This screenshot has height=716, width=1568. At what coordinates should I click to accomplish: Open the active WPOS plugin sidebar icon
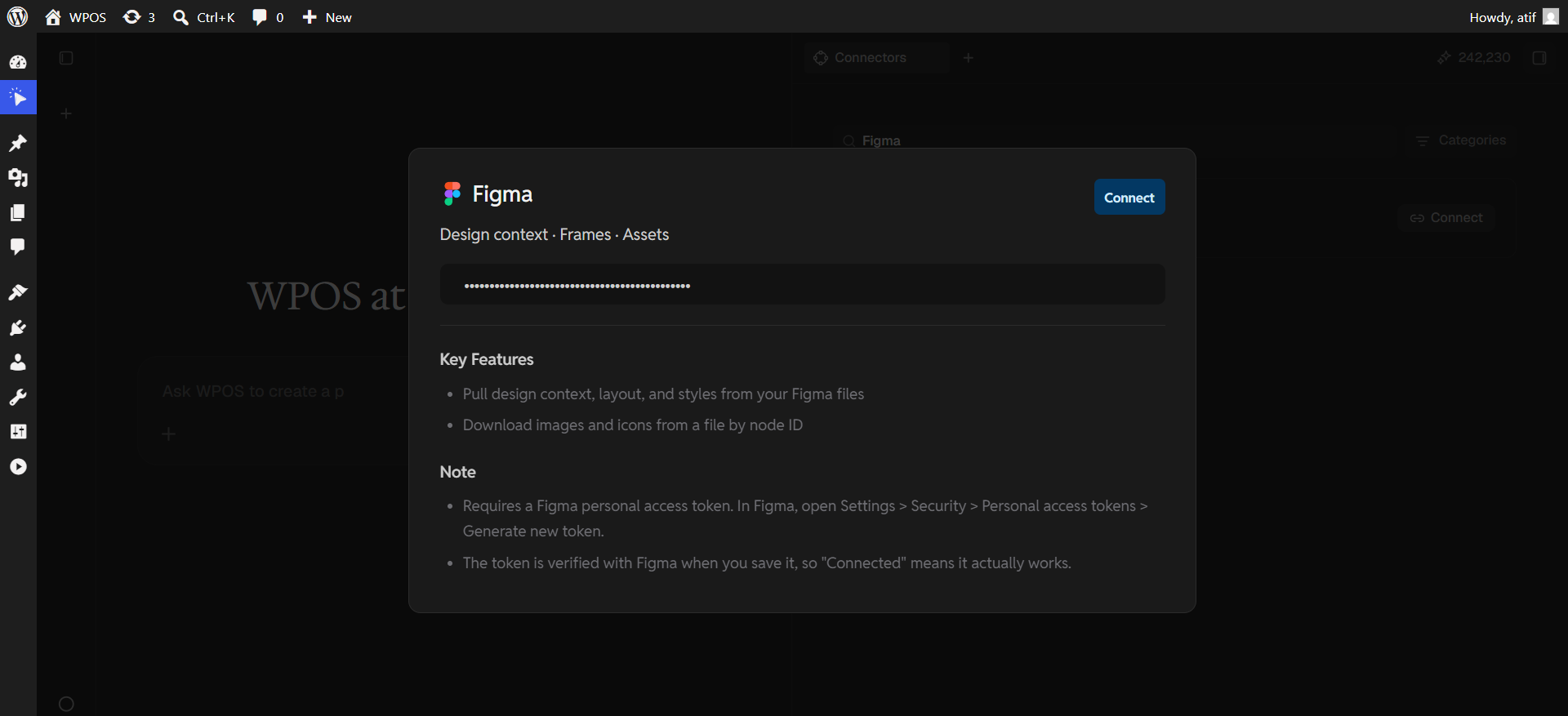pyautogui.click(x=18, y=98)
